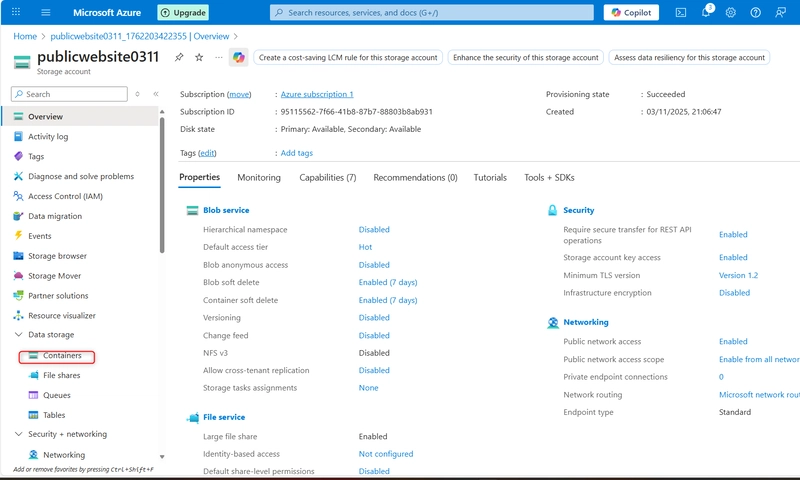The height and width of the screenshot is (480, 800).
Task: Open Access Control (IAM)
Action: [x=65, y=196]
